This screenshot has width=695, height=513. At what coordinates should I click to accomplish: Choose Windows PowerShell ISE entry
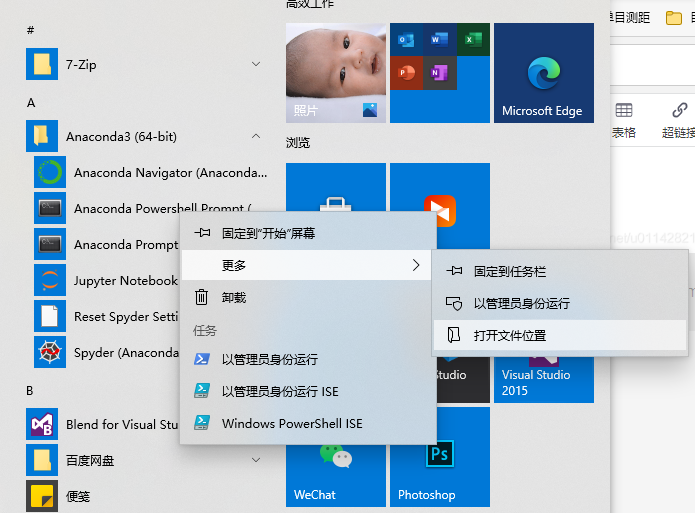[308, 423]
